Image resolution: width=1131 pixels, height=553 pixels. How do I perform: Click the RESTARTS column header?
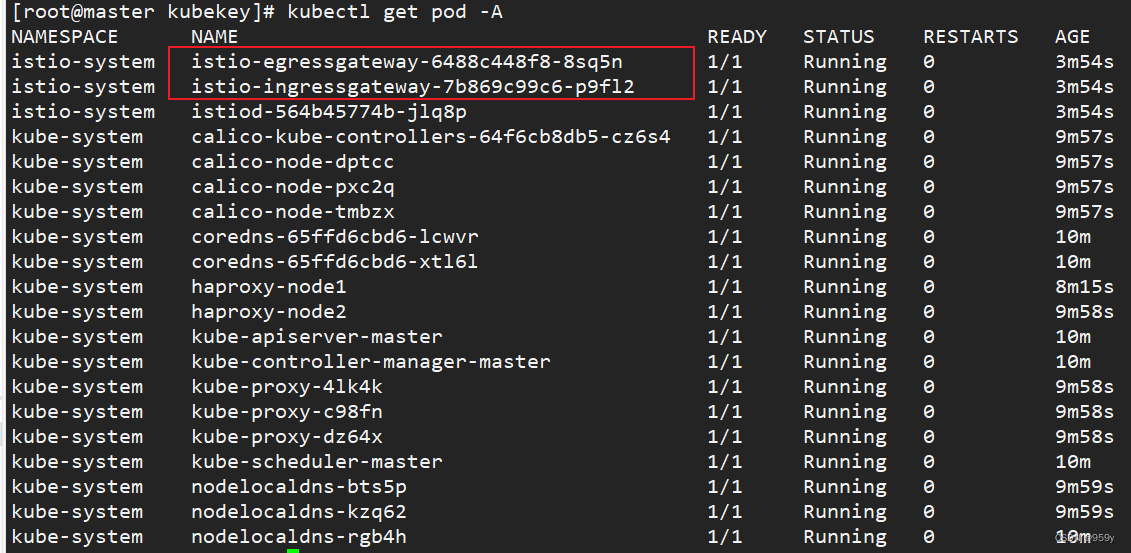pos(970,37)
